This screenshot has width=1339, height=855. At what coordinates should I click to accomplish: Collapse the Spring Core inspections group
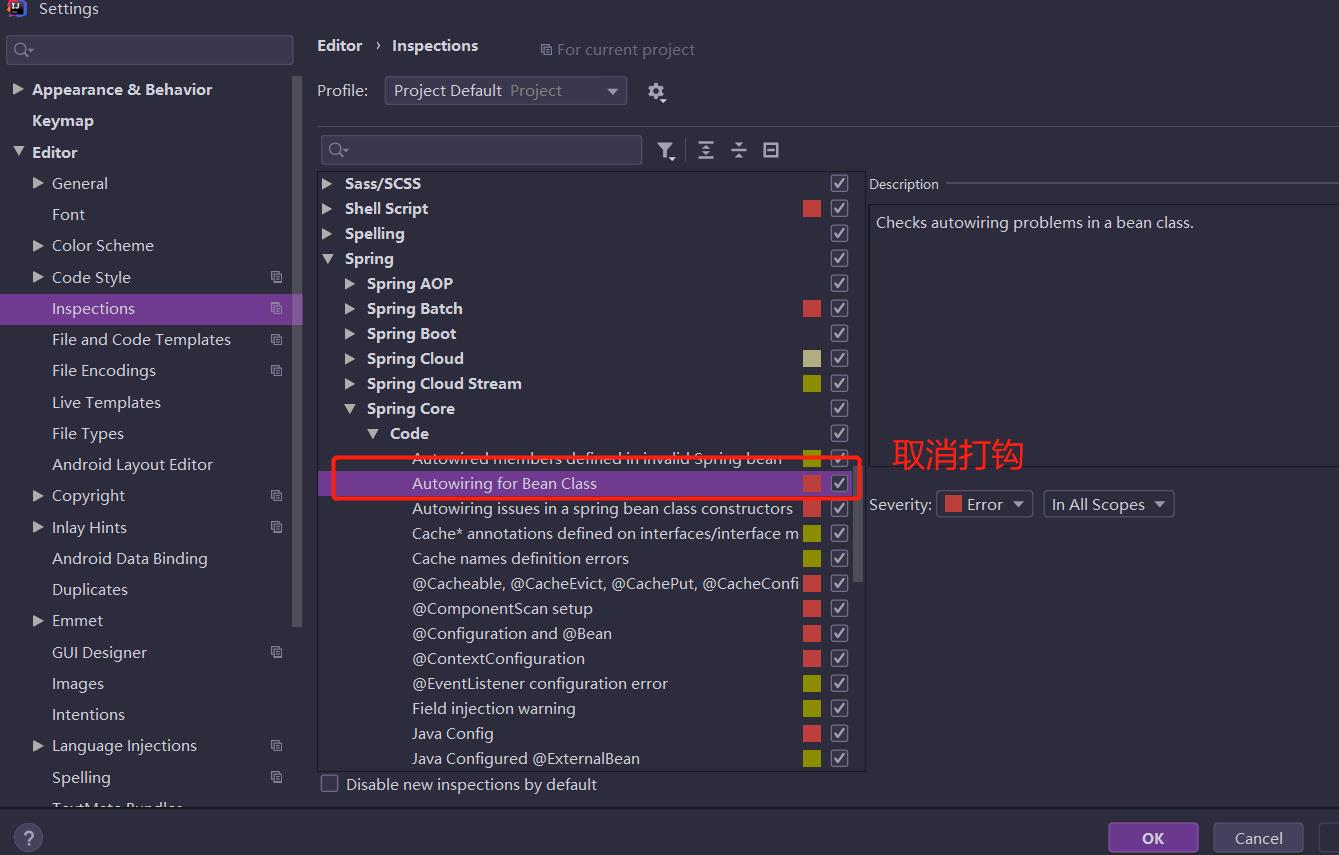(x=350, y=408)
